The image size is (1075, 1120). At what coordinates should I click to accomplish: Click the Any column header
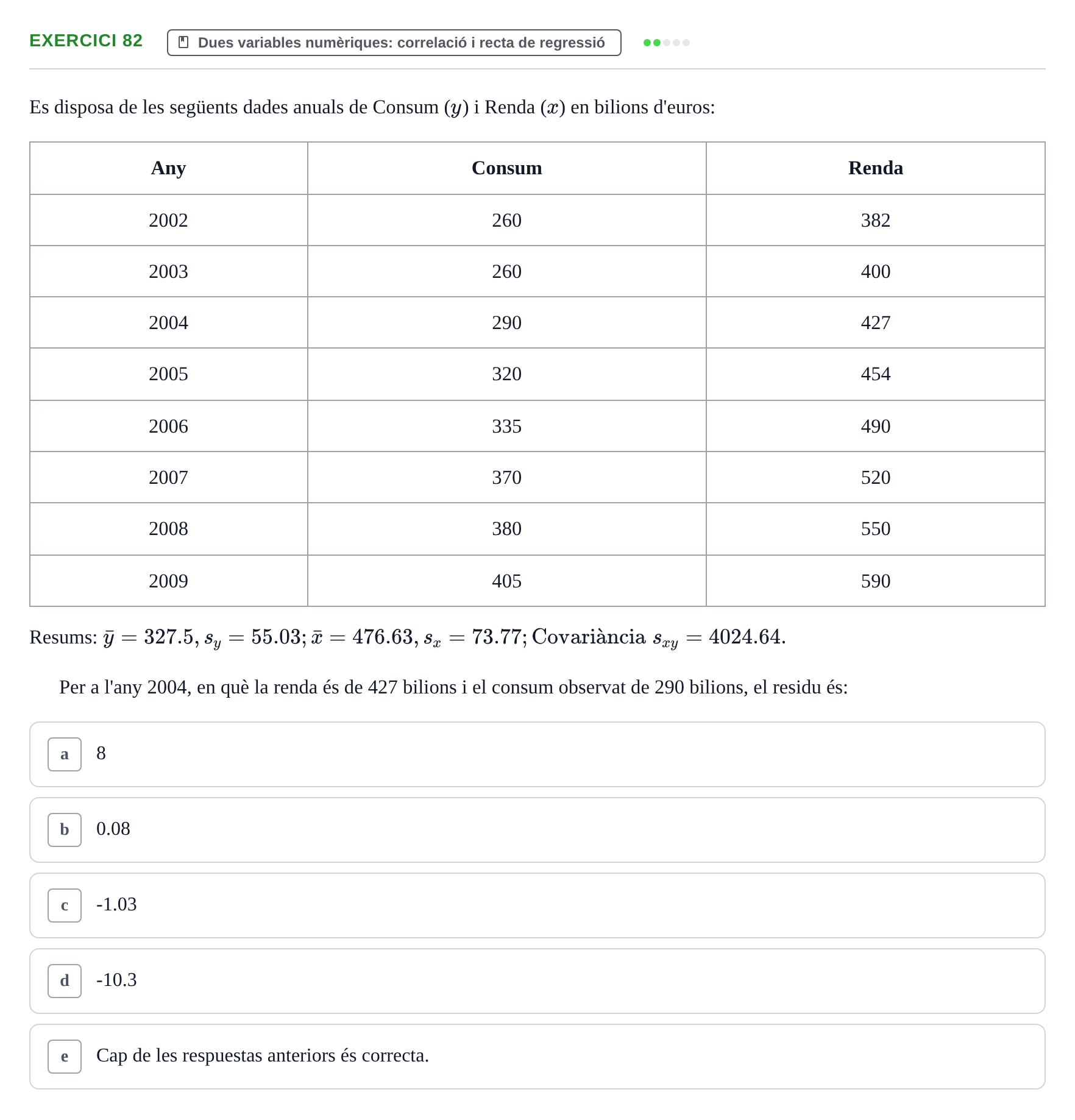pyautogui.click(x=169, y=168)
